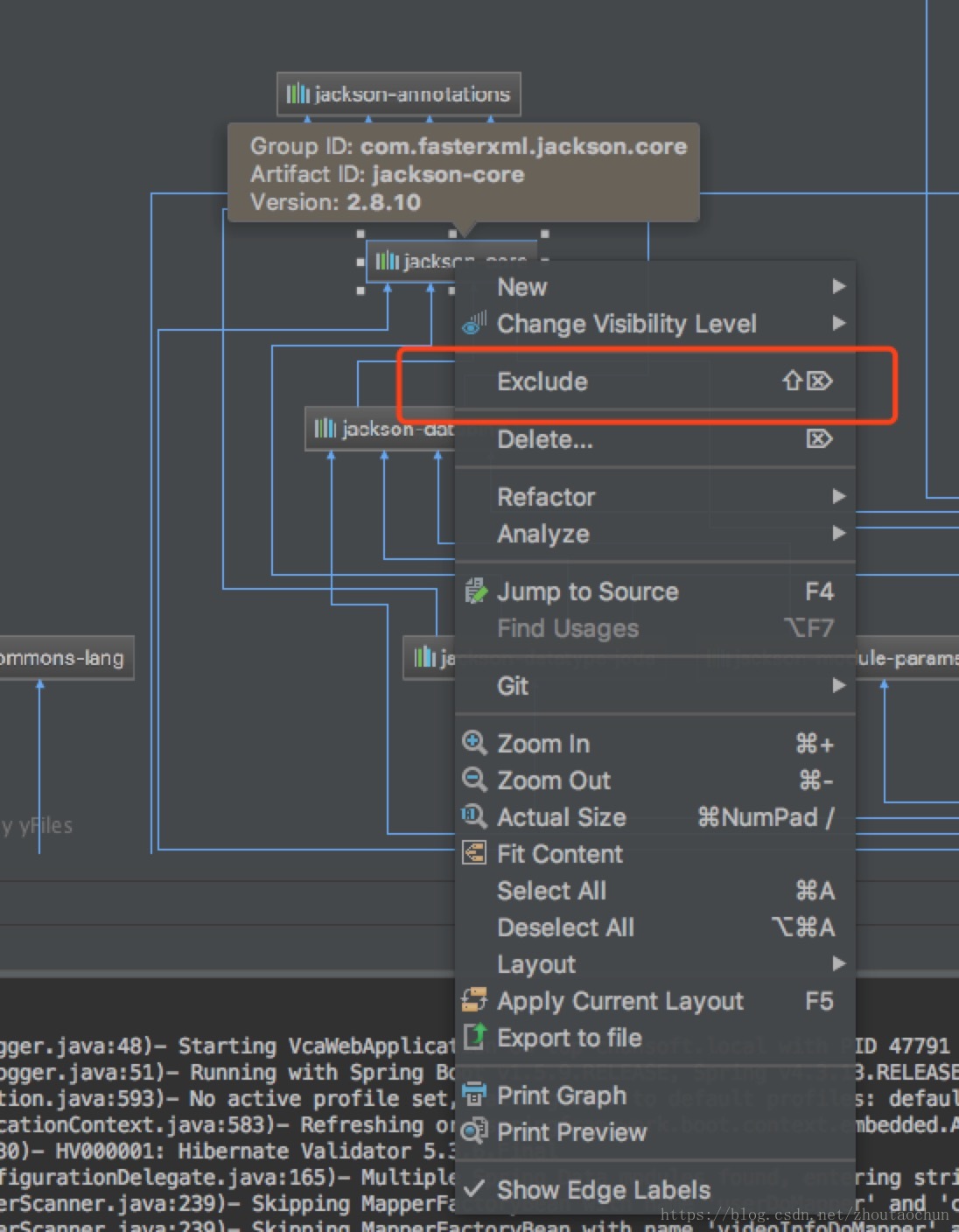Click the Zoom Out magnifier icon
The width and height of the screenshot is (959, 1232).
click(x=474, y=780)
